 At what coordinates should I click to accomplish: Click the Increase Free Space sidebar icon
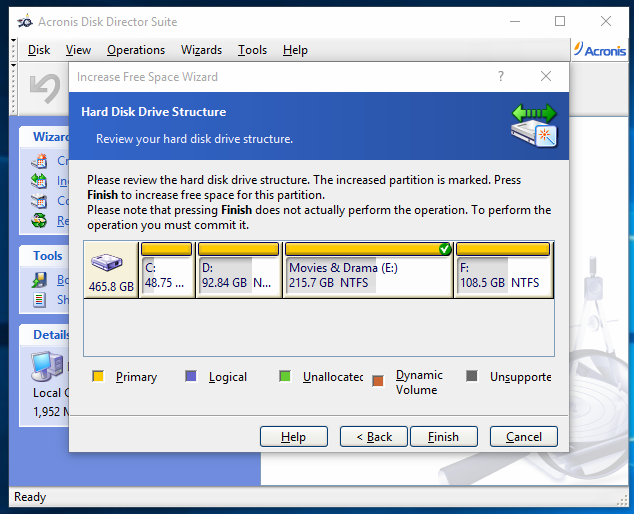coord(39,181)
